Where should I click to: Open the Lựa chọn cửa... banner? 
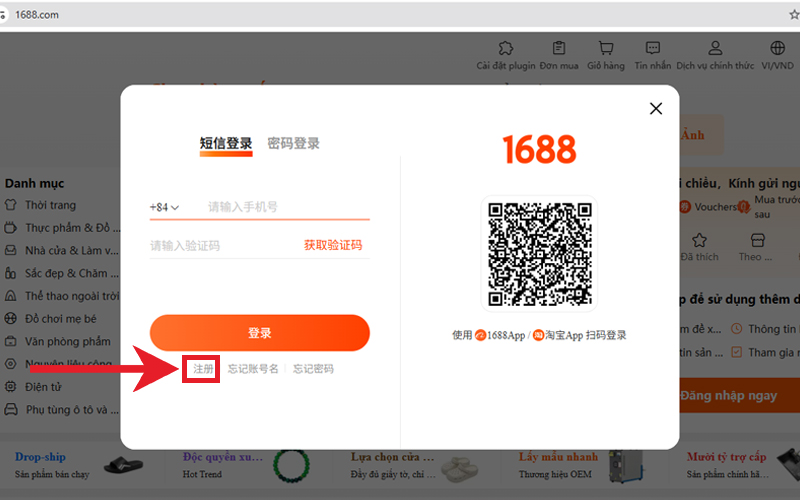[392, 457]
